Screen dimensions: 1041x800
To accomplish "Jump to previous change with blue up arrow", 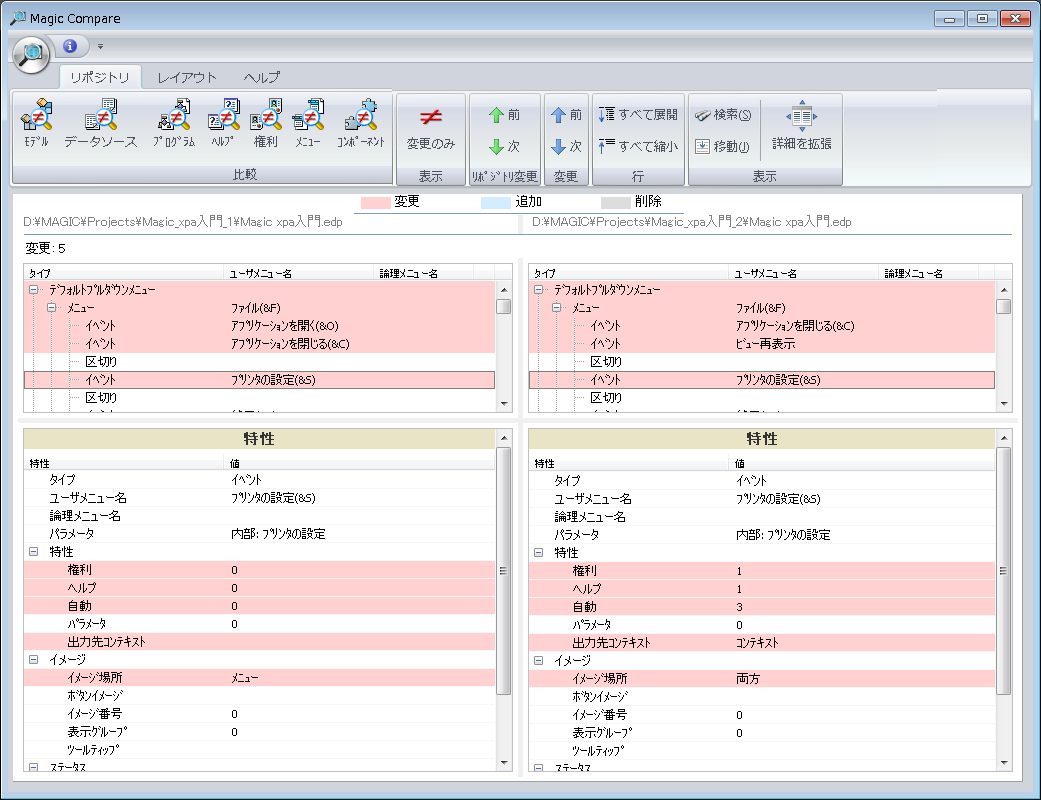I will point(566,115).
